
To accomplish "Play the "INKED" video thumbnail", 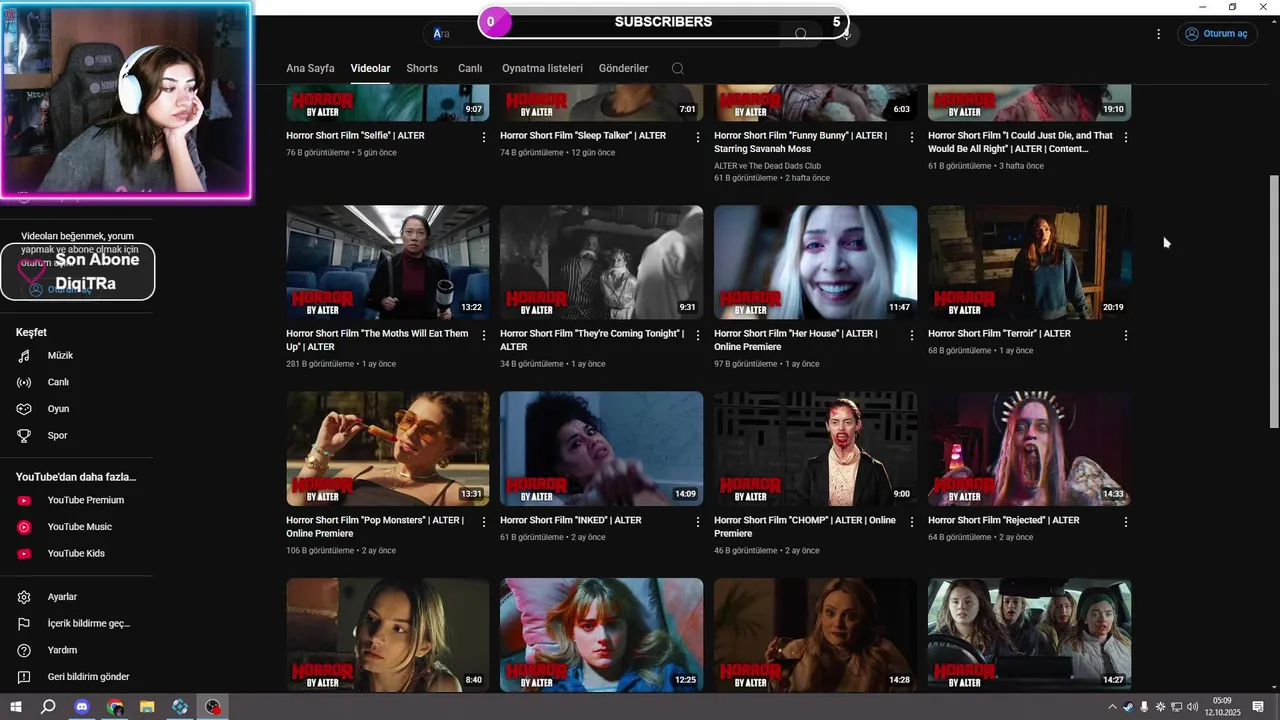I will point(601,449).
